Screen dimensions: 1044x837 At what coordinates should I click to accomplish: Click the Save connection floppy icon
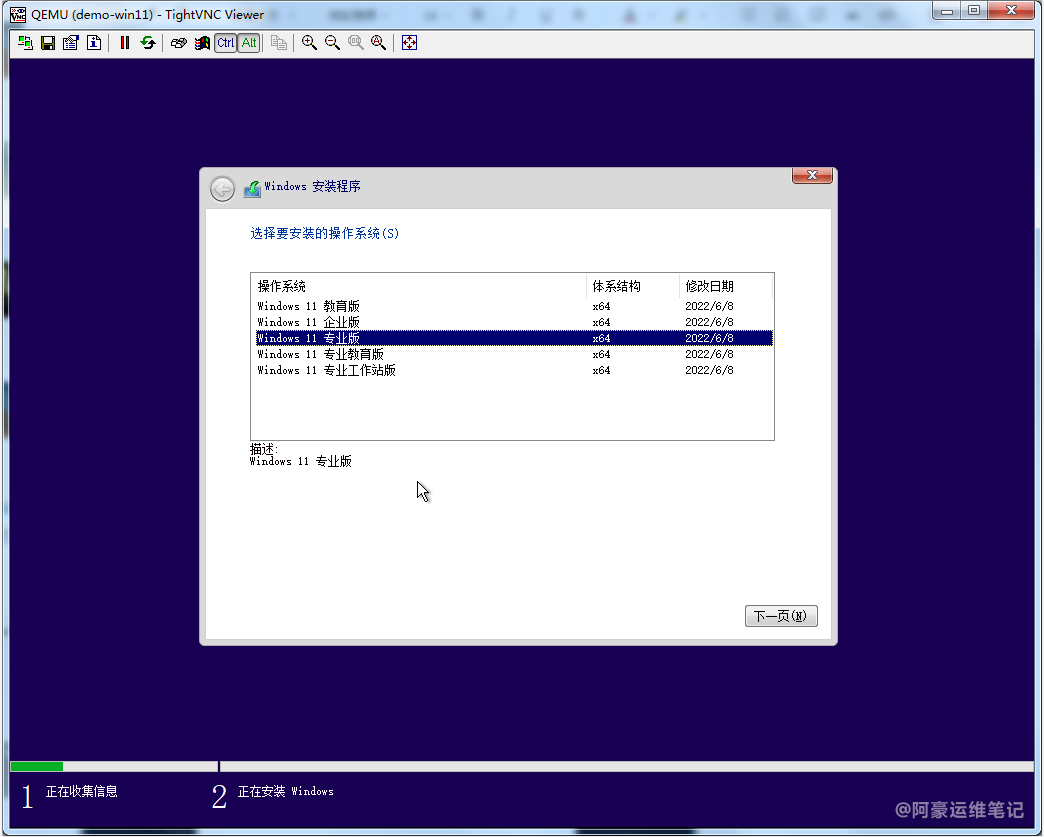point(47,43)
